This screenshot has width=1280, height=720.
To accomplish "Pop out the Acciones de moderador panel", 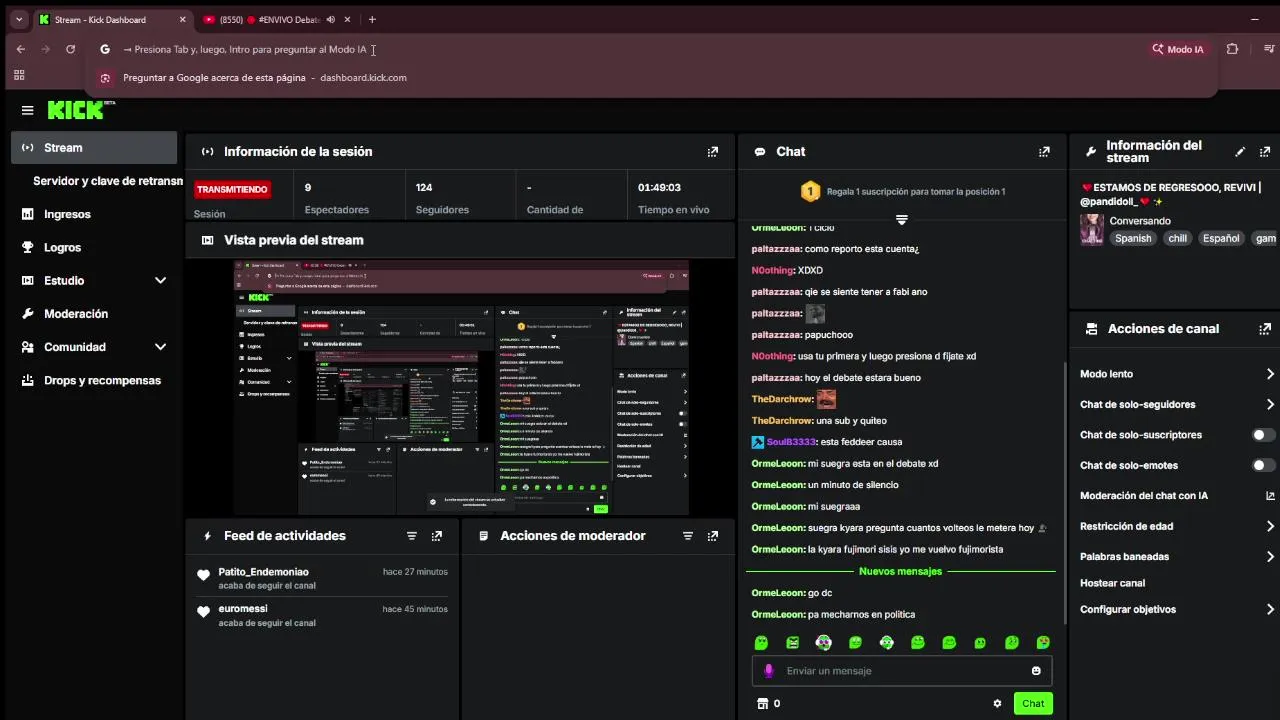I will pos(712,536).
